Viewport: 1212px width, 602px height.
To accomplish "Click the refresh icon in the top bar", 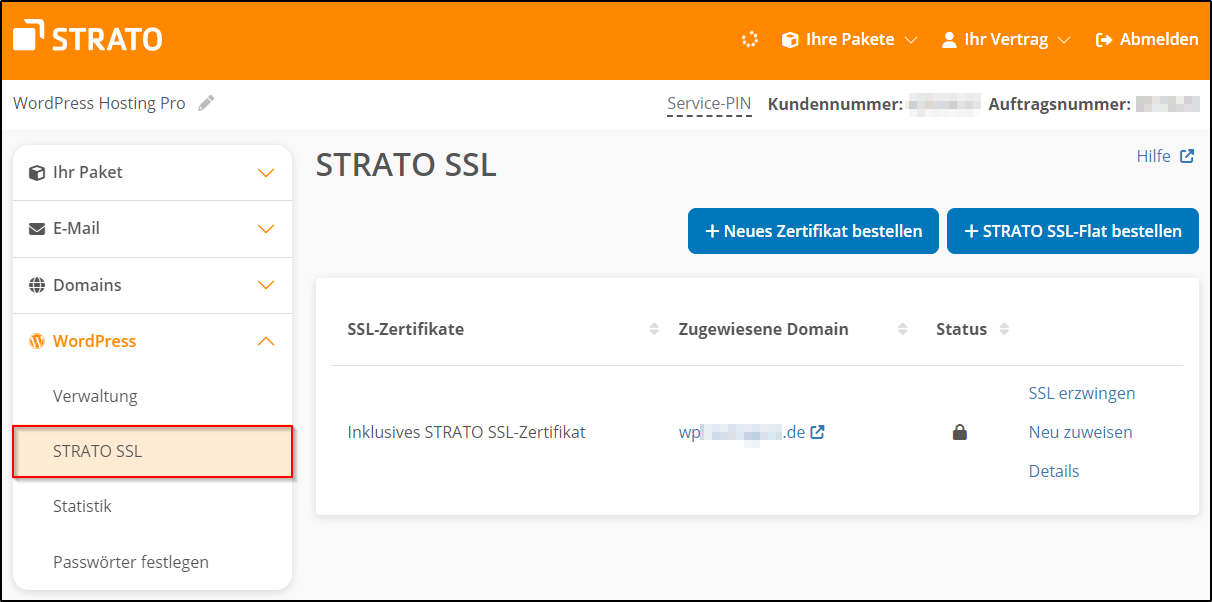I will pos(750,39).
